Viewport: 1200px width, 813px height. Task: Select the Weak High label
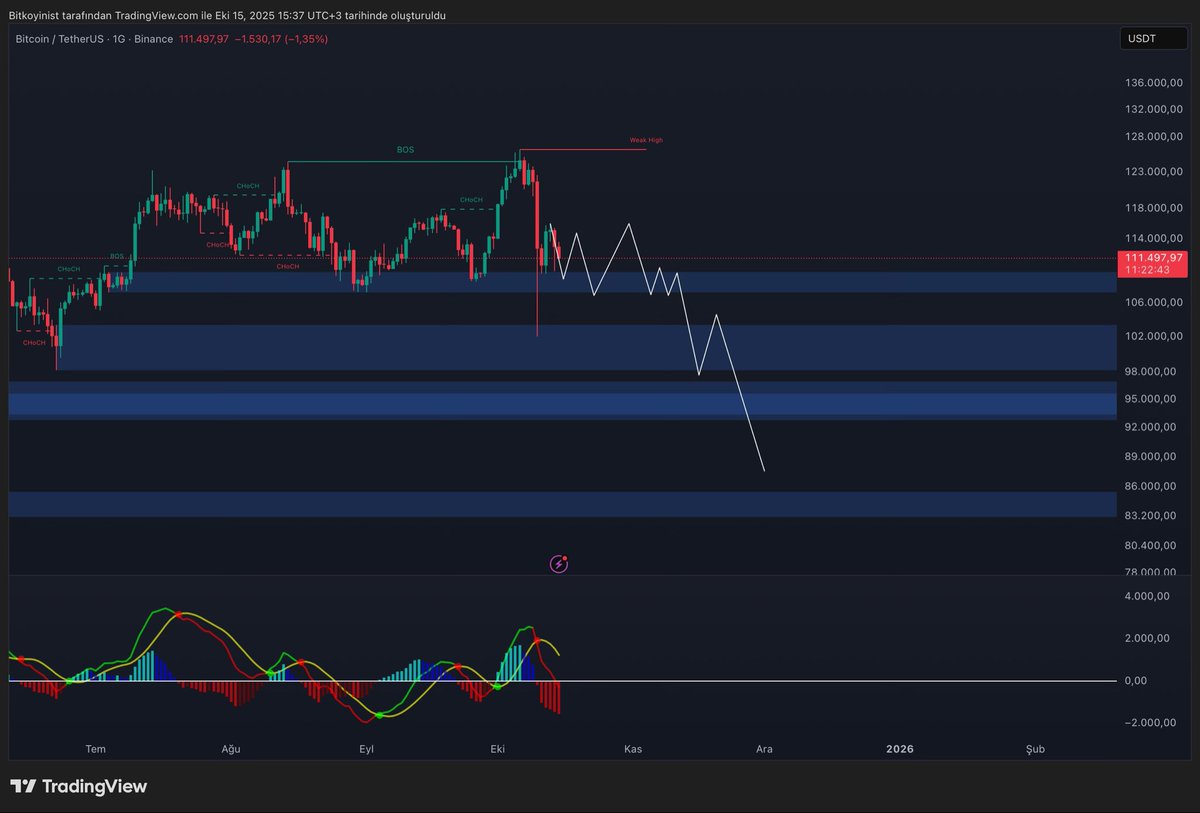[646, 140]
